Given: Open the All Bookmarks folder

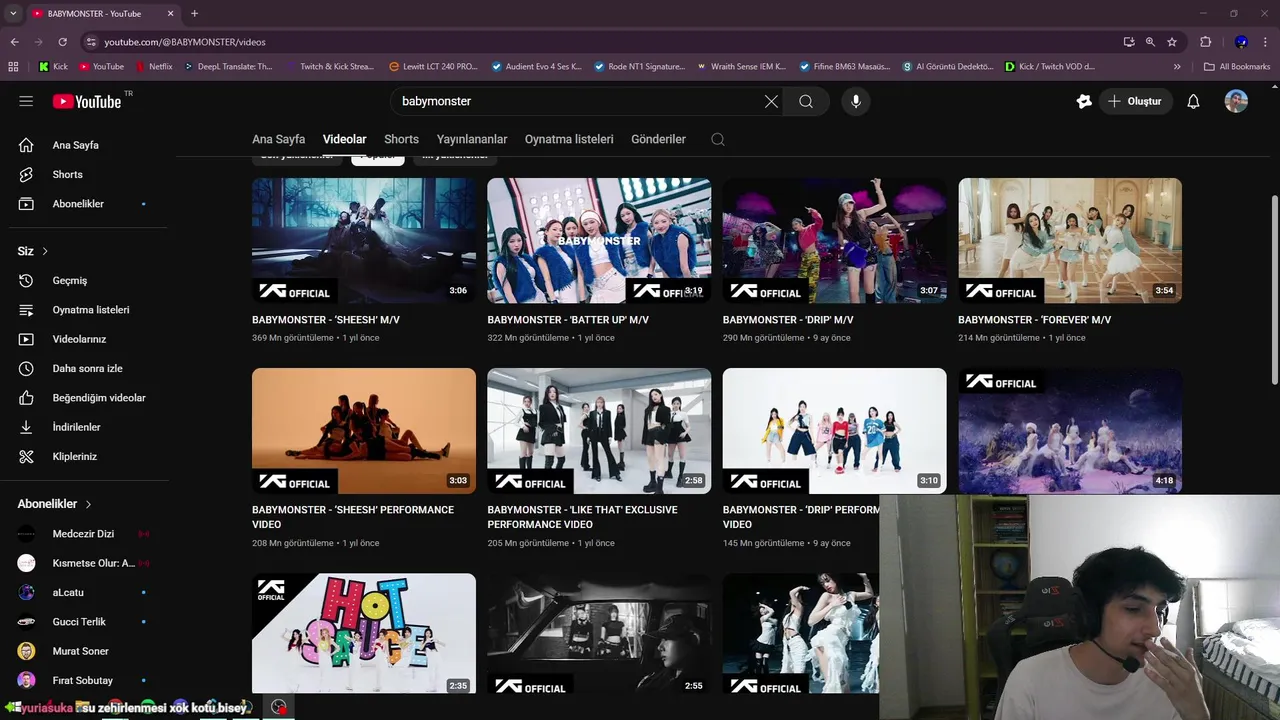Looking at the screenshot, I should click(1237, 67).
